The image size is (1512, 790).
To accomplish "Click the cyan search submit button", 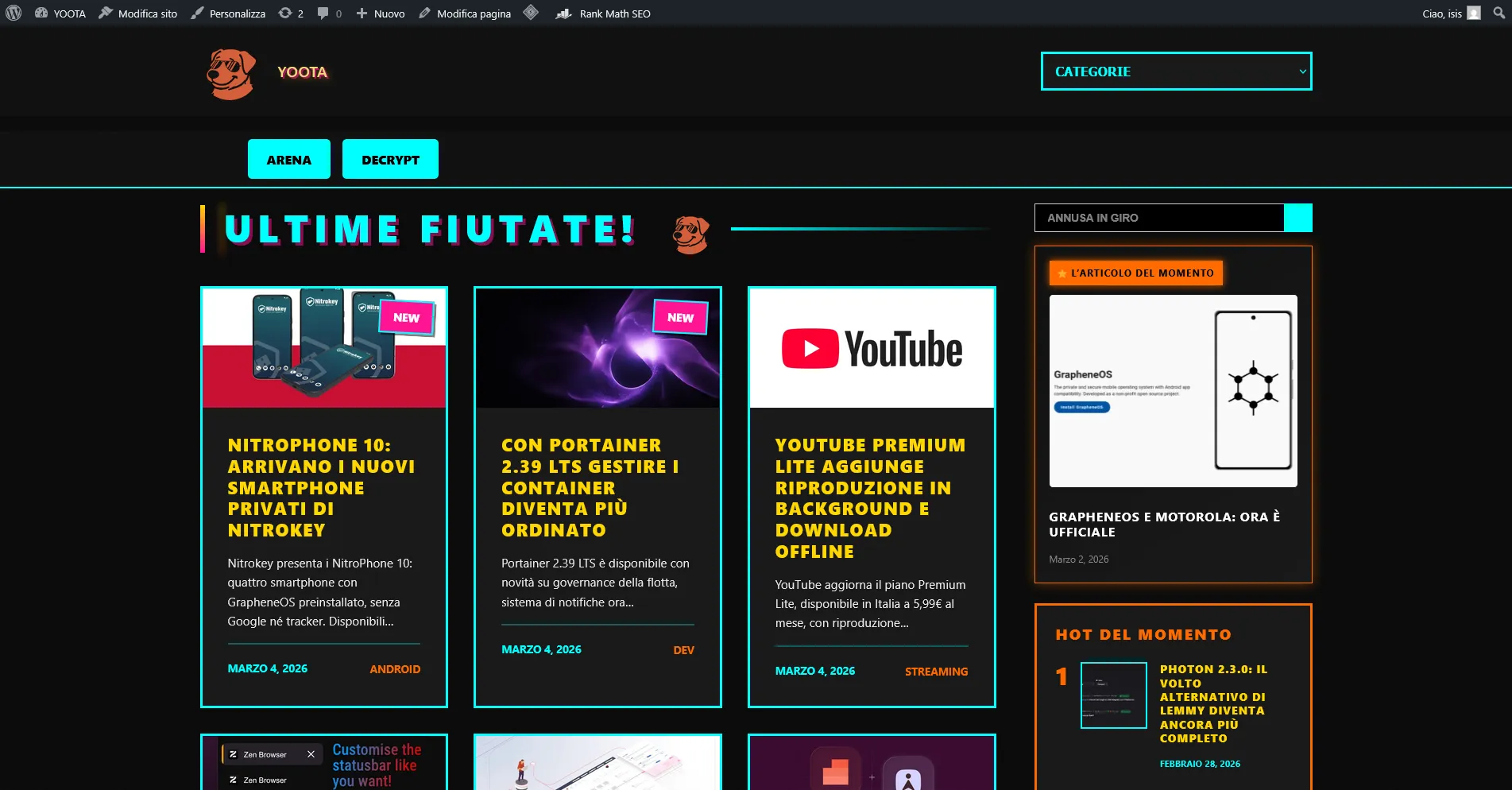I will tap(1298, 218).
